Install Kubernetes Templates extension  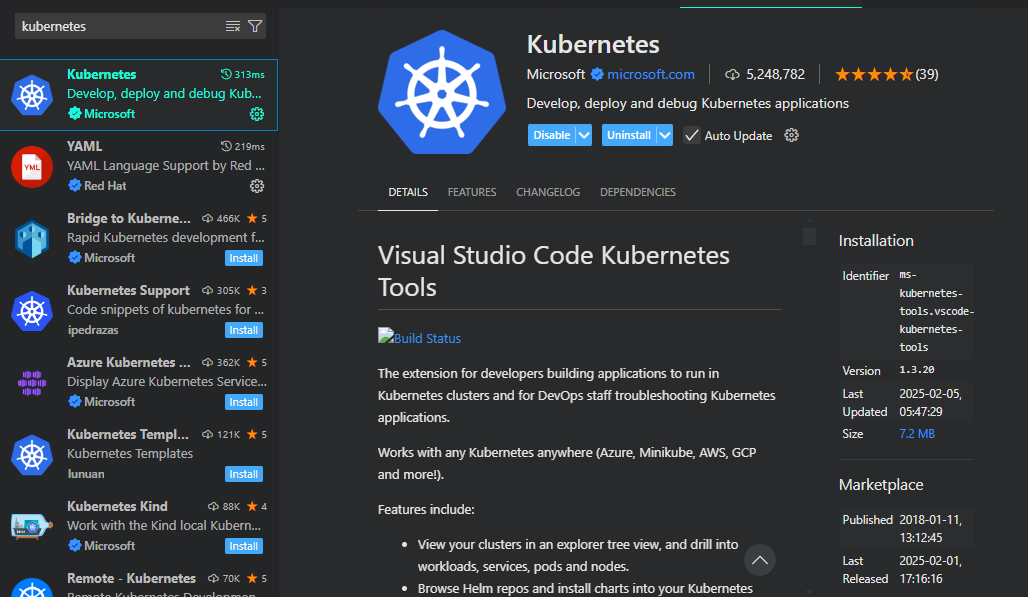click(x=244, y=474)
